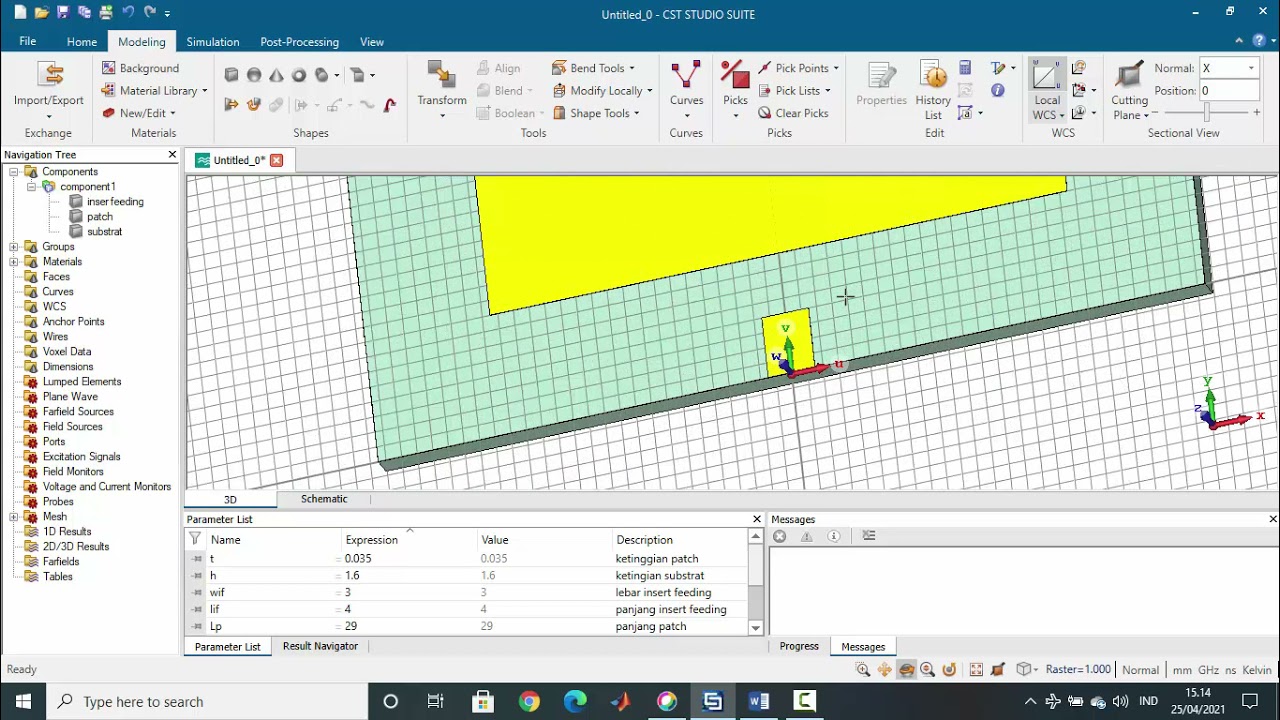
Task: Activate Pan view icon in status bar
Action: click(885, 670)
